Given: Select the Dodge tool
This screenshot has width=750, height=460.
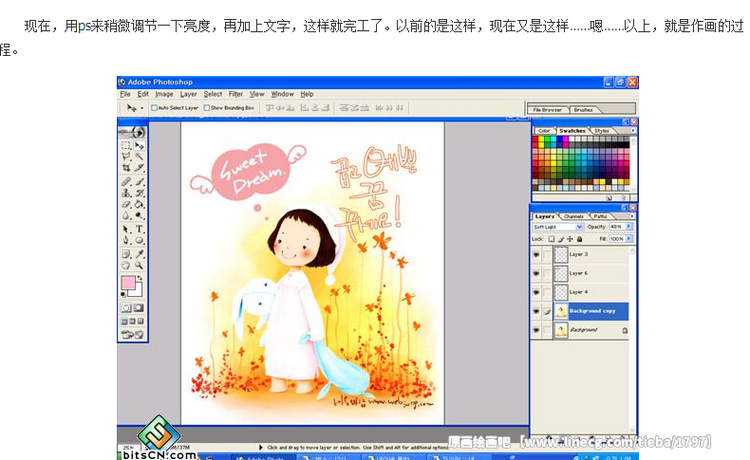Looking at the screenshot, I should tap(139, 215).
